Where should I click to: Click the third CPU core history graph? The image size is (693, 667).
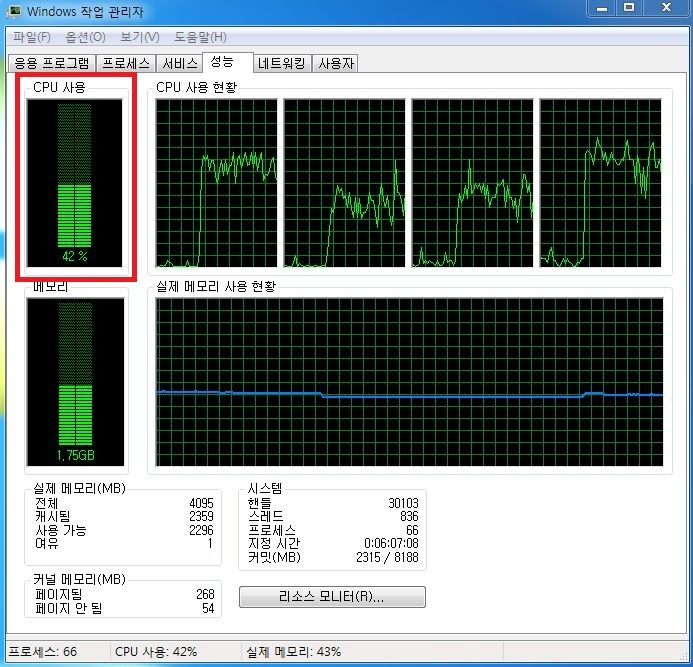472,183
